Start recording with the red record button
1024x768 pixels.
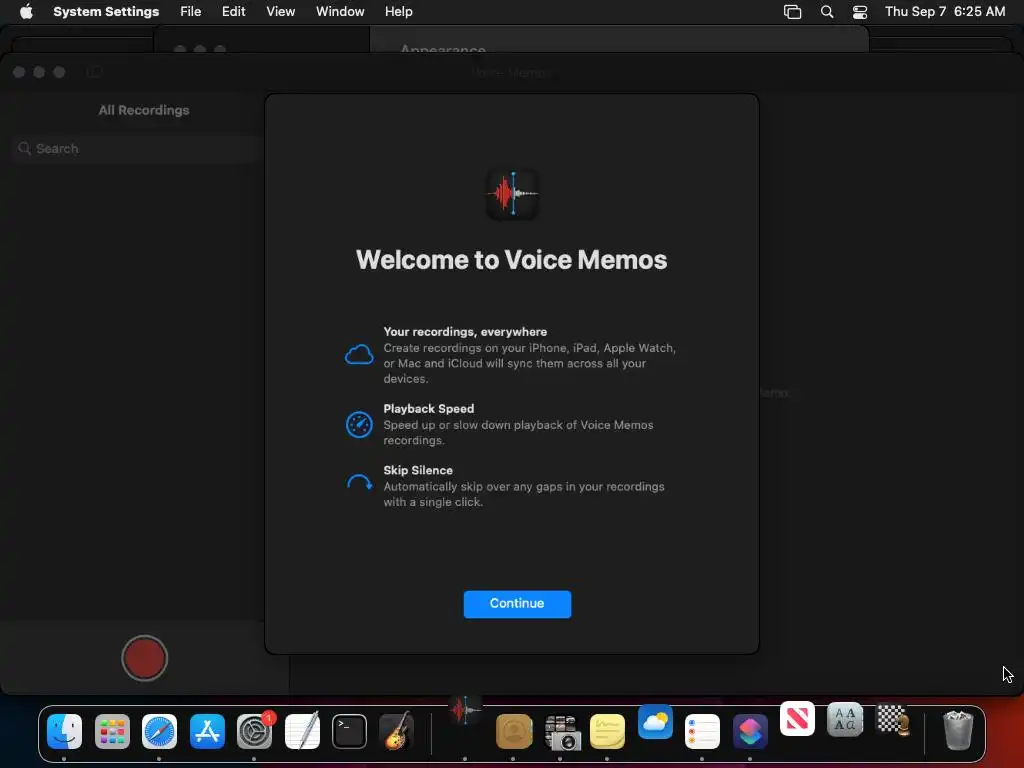[x=144, y=658]
